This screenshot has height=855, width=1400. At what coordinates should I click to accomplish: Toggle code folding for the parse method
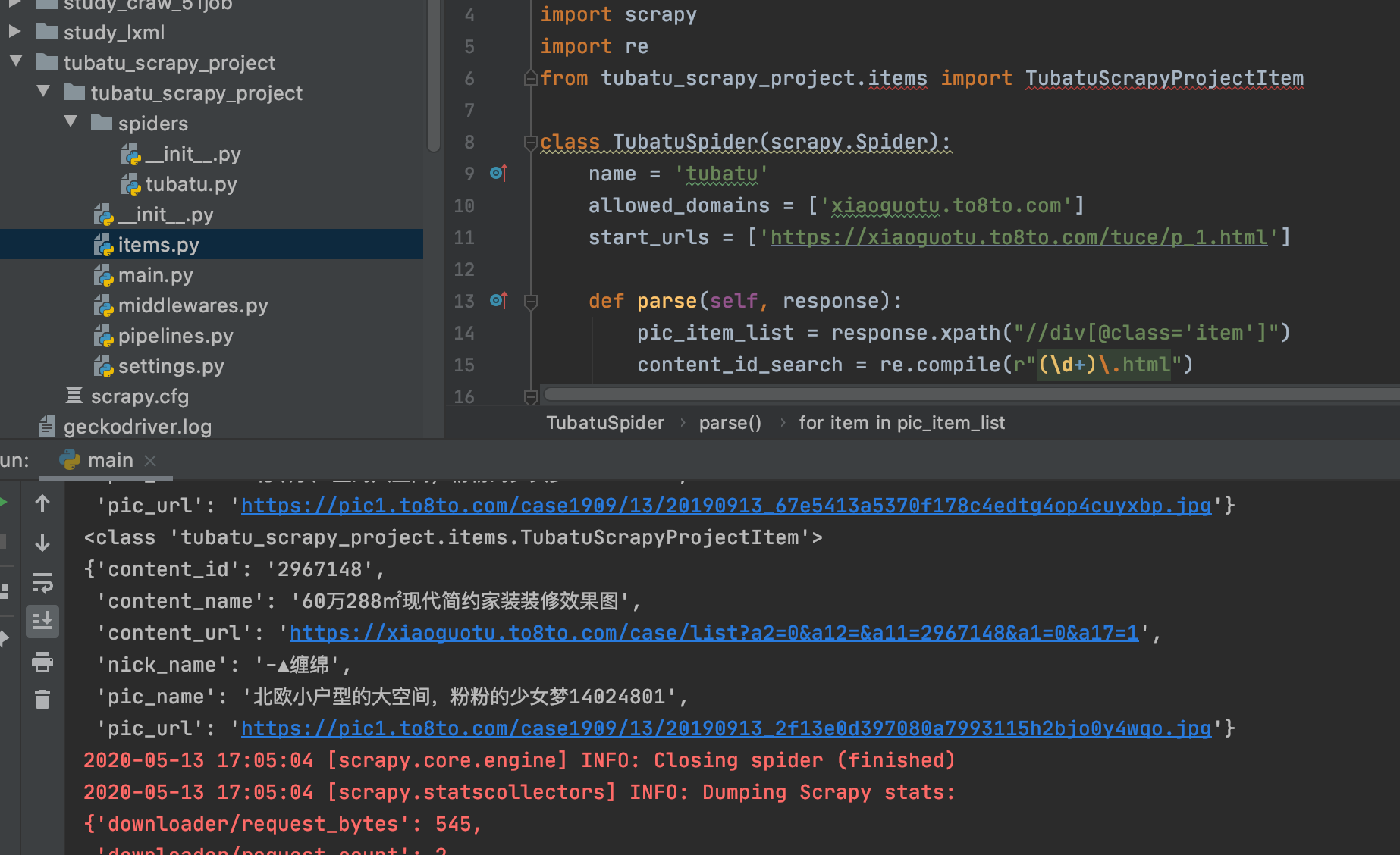[531, 302]
